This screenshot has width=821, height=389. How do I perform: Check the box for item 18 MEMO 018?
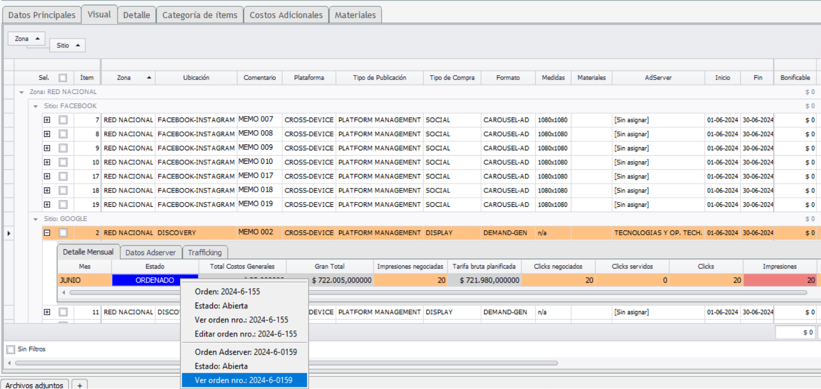(63, 191)
